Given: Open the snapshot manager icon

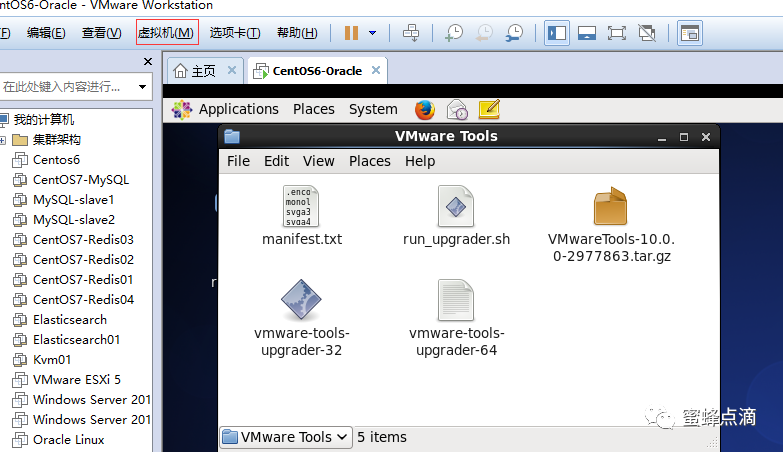Looking at the screenshot, I should (514, 33).
